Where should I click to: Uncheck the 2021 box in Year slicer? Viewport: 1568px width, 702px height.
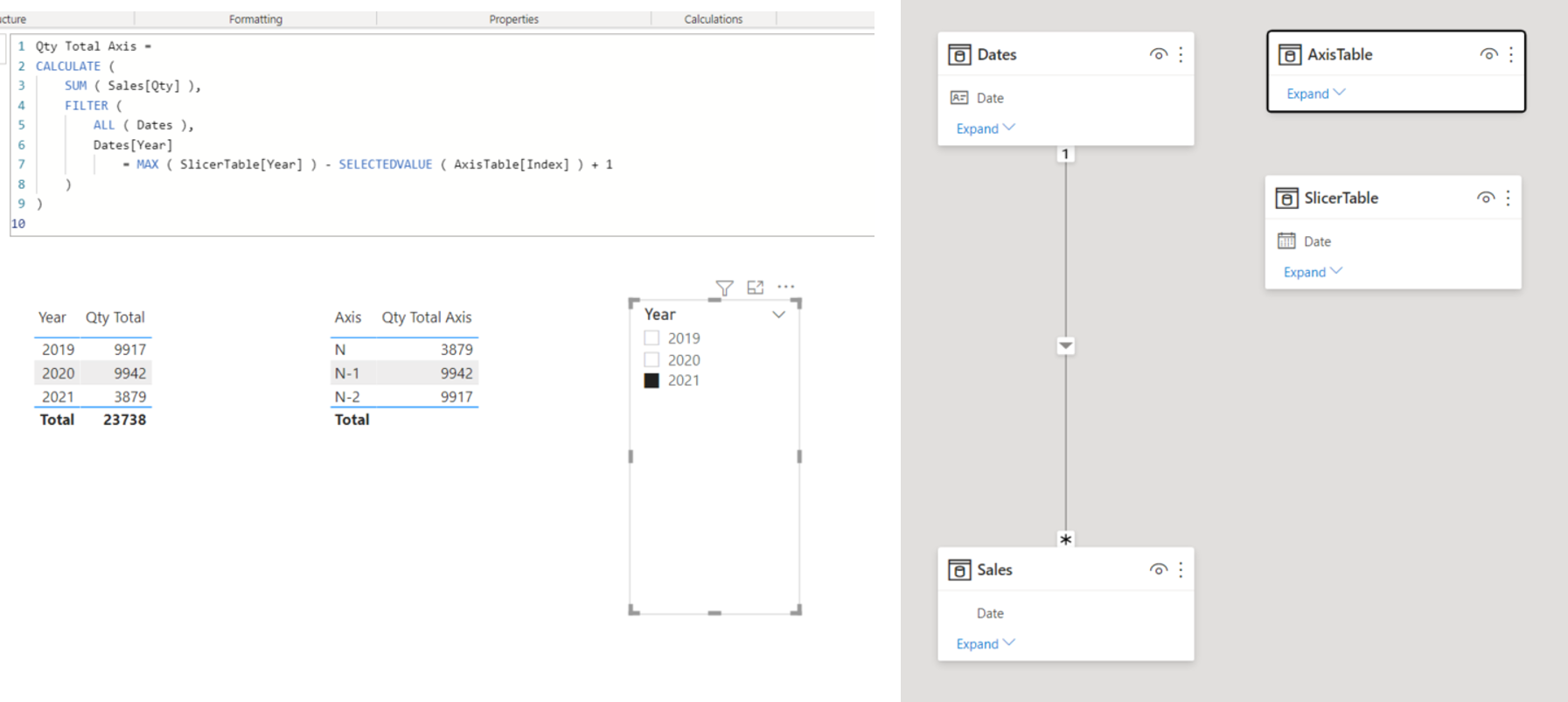[652, 380]
